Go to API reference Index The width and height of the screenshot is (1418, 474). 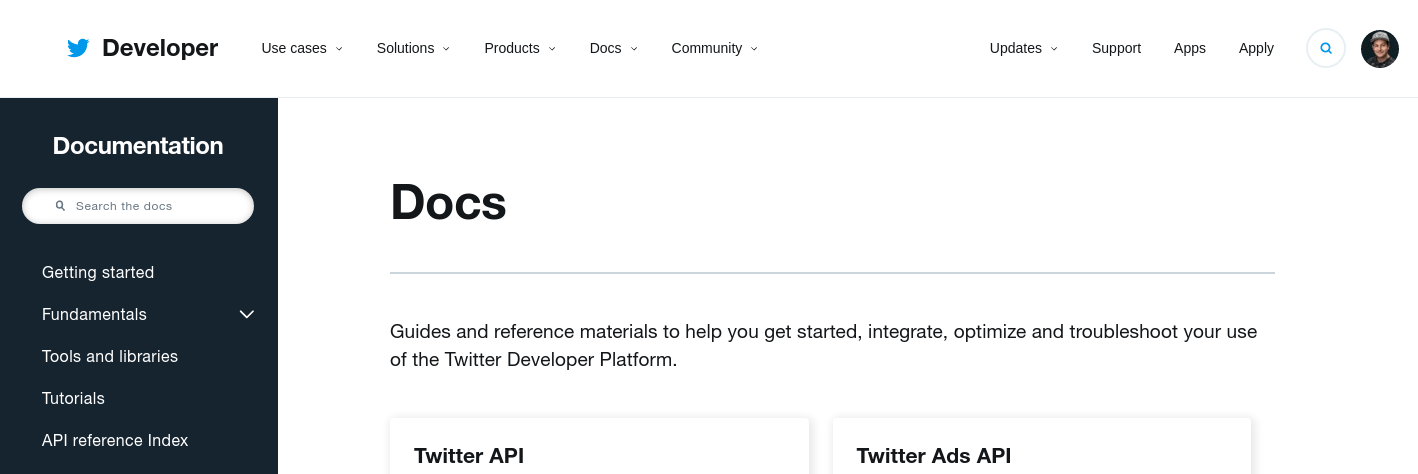[x=115, y=440]
